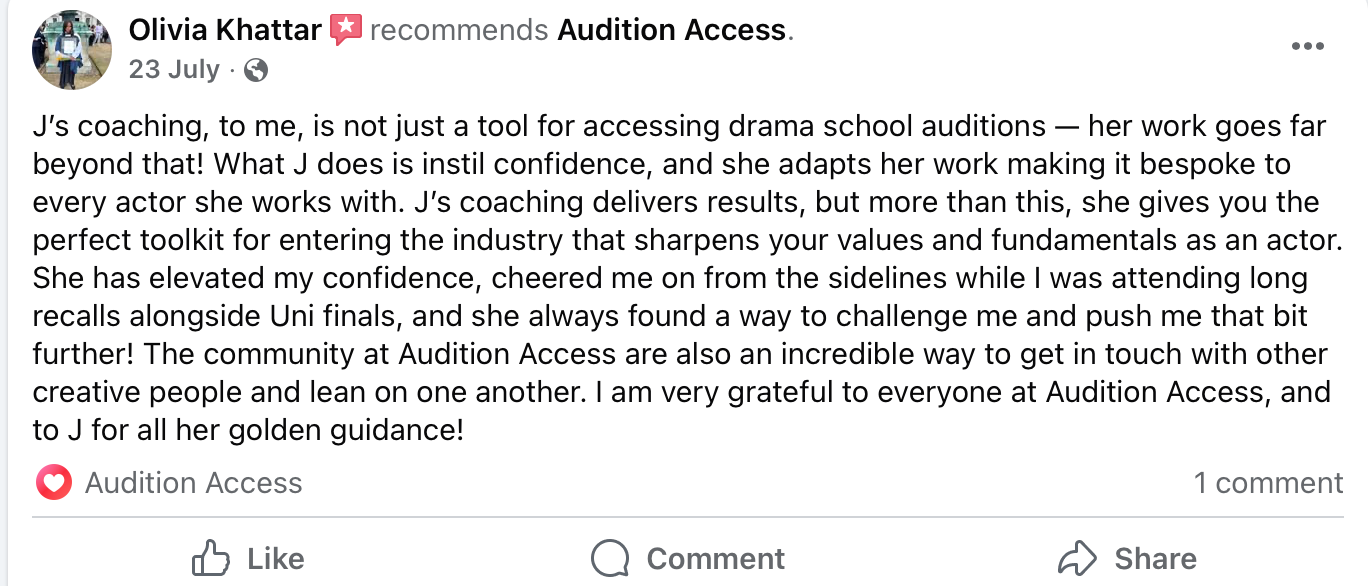Click the speech bubble Comment icon
This screenshot has width=1368, height=586.
click(x=610, y=558)
